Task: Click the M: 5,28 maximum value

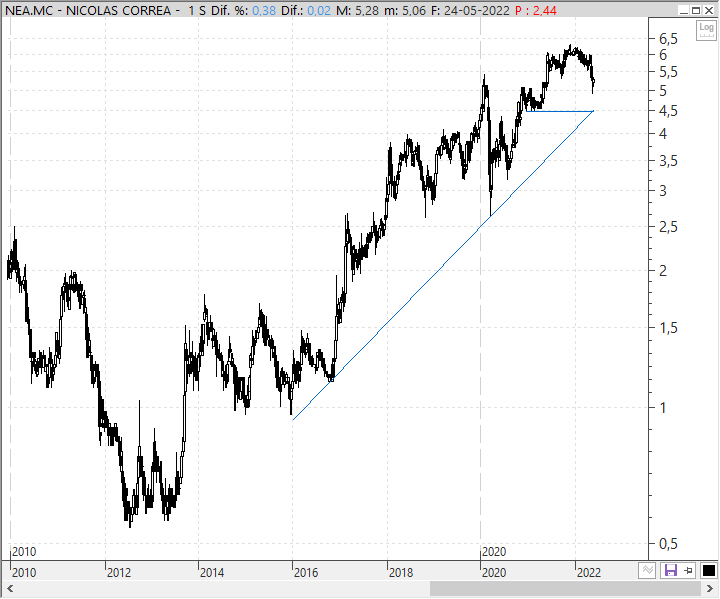Action: coord(357,10)
